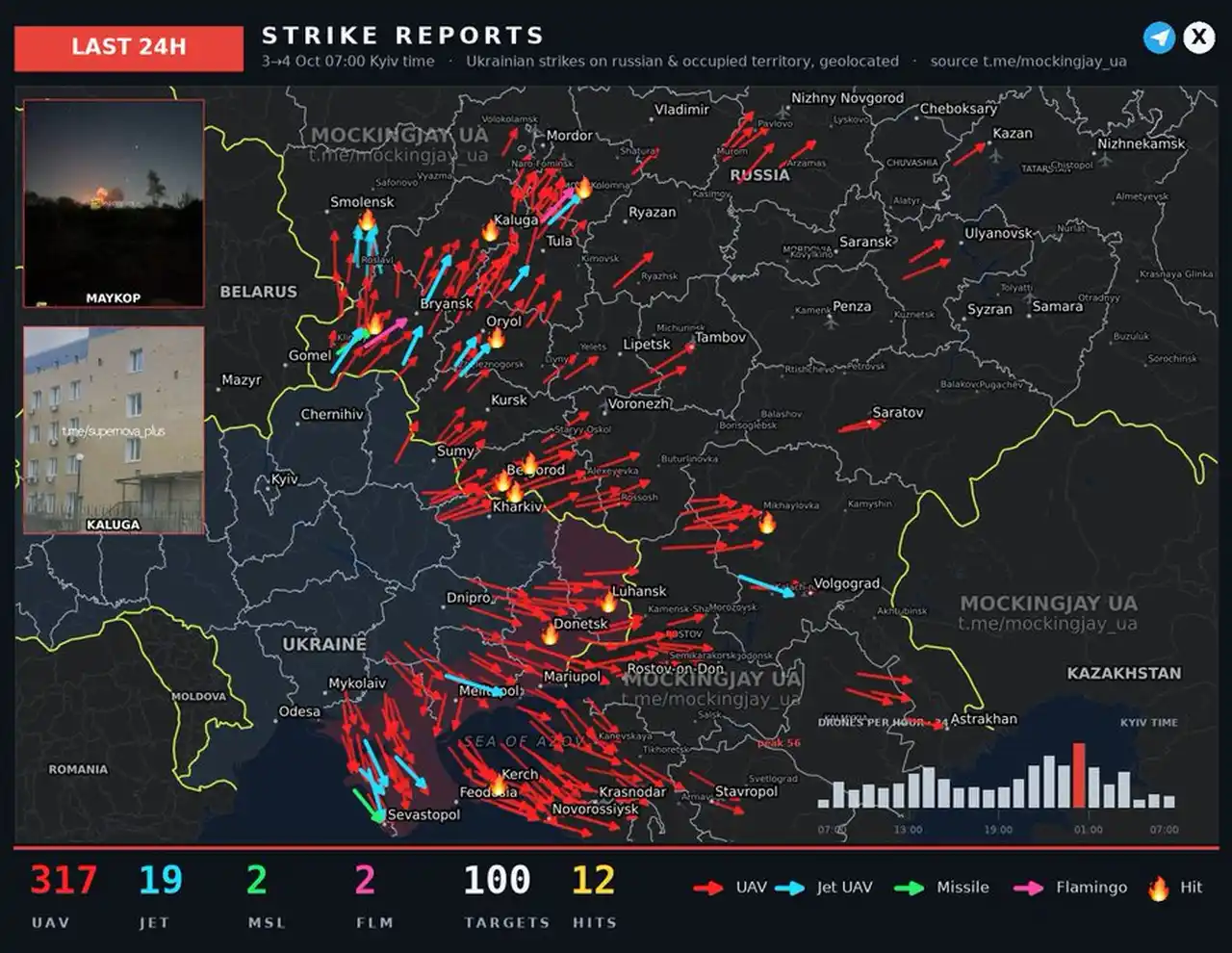
Task: Select the LAST 24H tab
Action: 129,47
